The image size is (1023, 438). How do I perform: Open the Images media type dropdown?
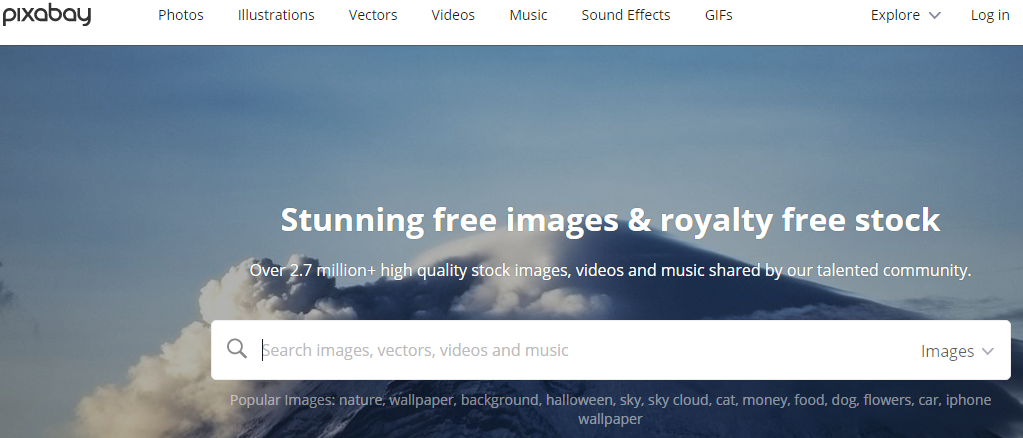[x=957, y=351]
